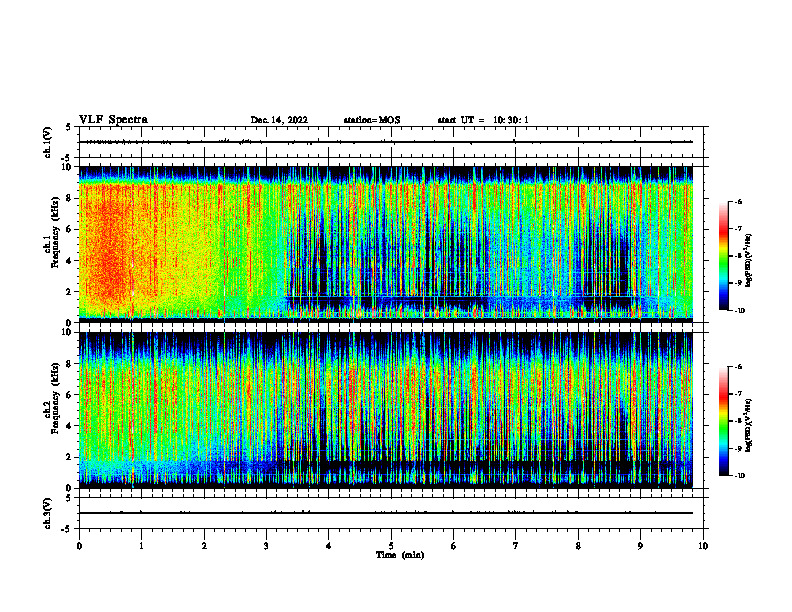Click the "5" tick on ch.1(V) axis
The image size is (792, 612).
click(x=69, y=128)
